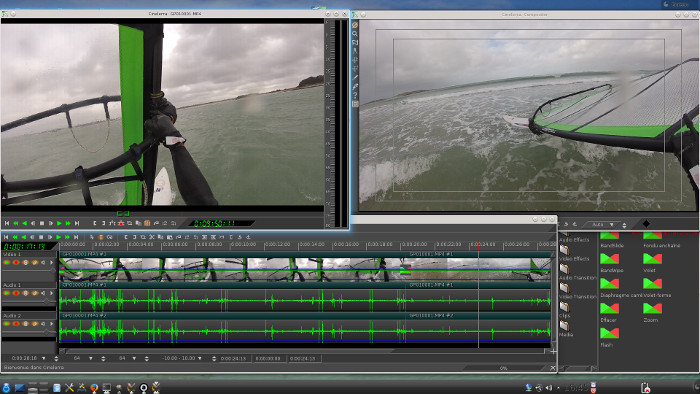Expand the Video 1 track

tap(52, 262)
